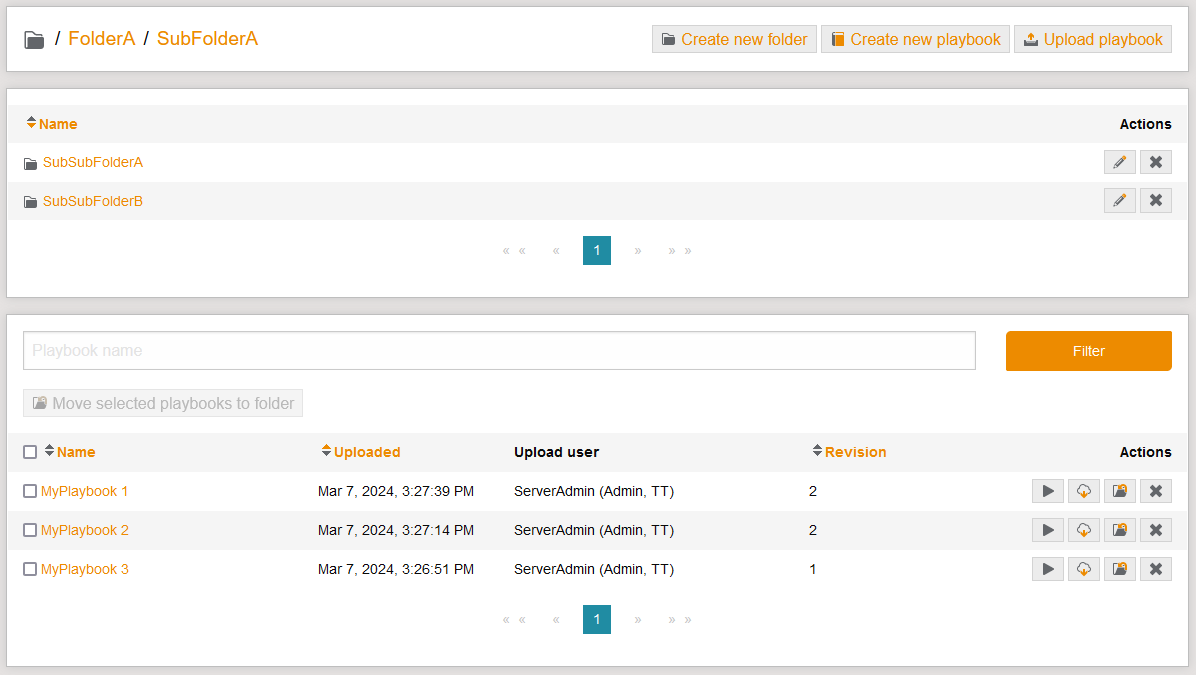Sort playbooks by Revision column
This screenshot has height=675, width=1196.
(x=854, y=452)
